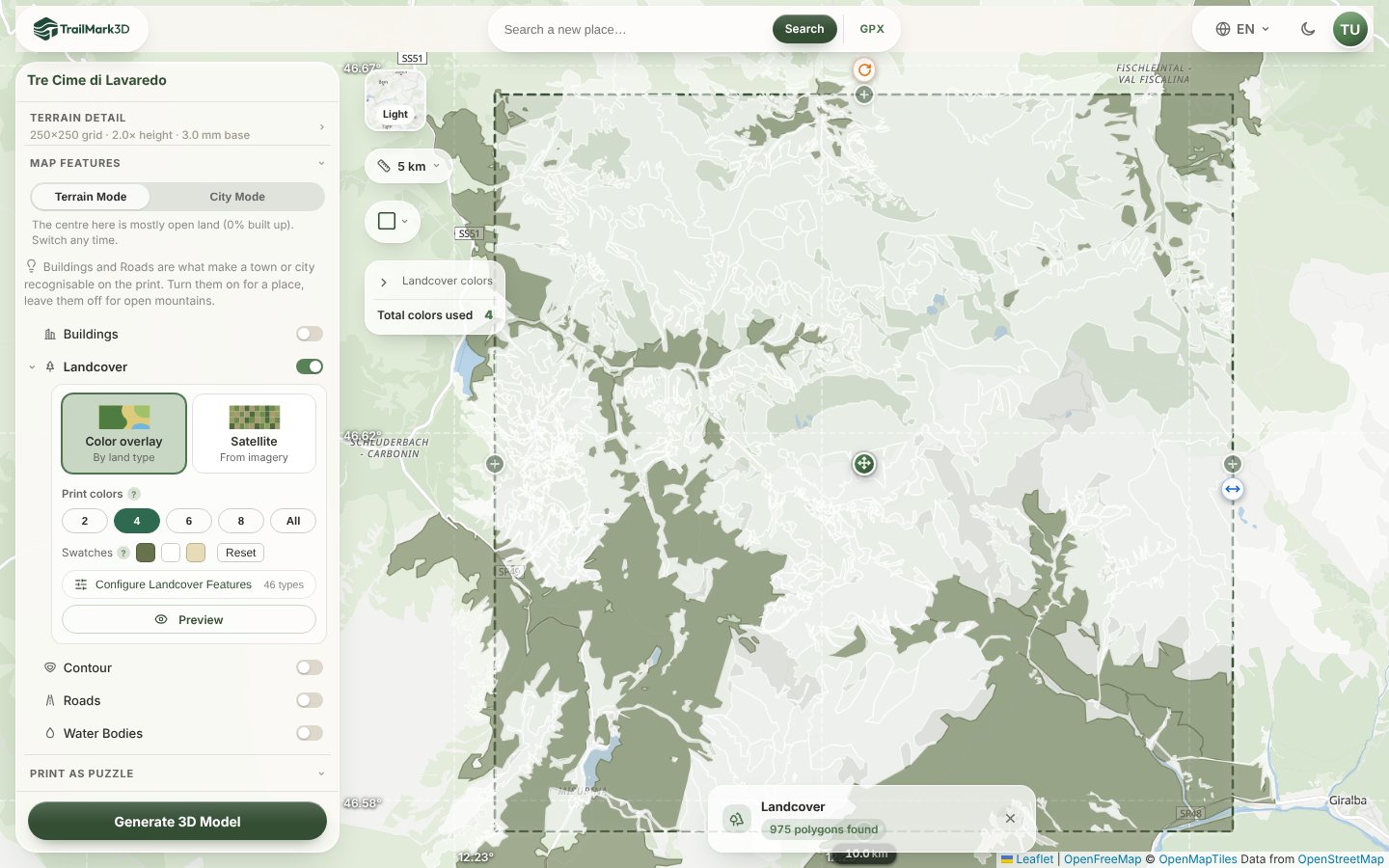This screenshot has height=868, width=1389.
Task: Click the Contour layer icon
Action: tap(50, 667)
